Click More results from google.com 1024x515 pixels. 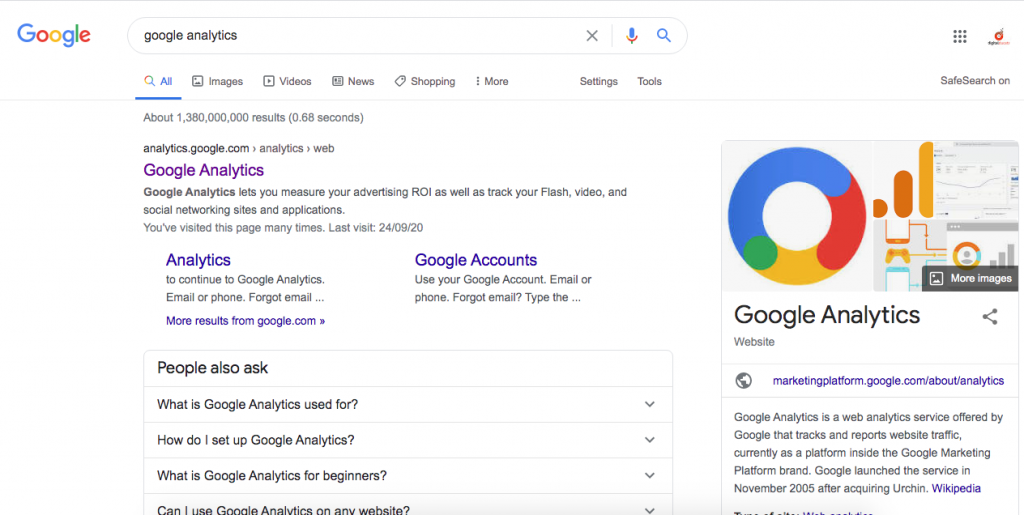(x=246, y=321)
